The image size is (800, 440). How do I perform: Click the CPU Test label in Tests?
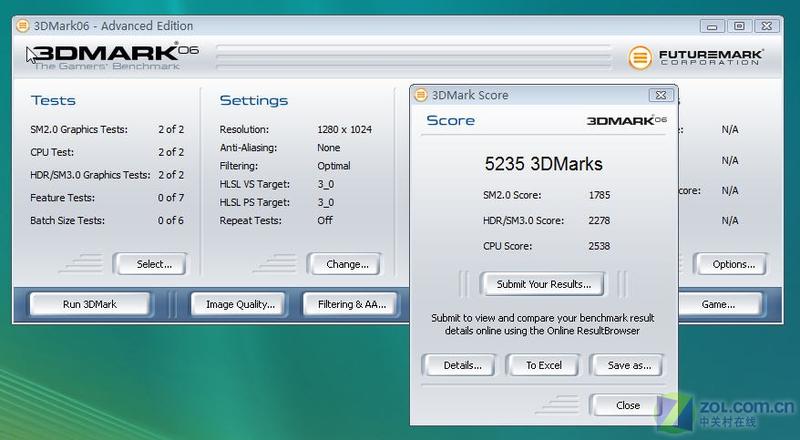[x=52, y=152]
